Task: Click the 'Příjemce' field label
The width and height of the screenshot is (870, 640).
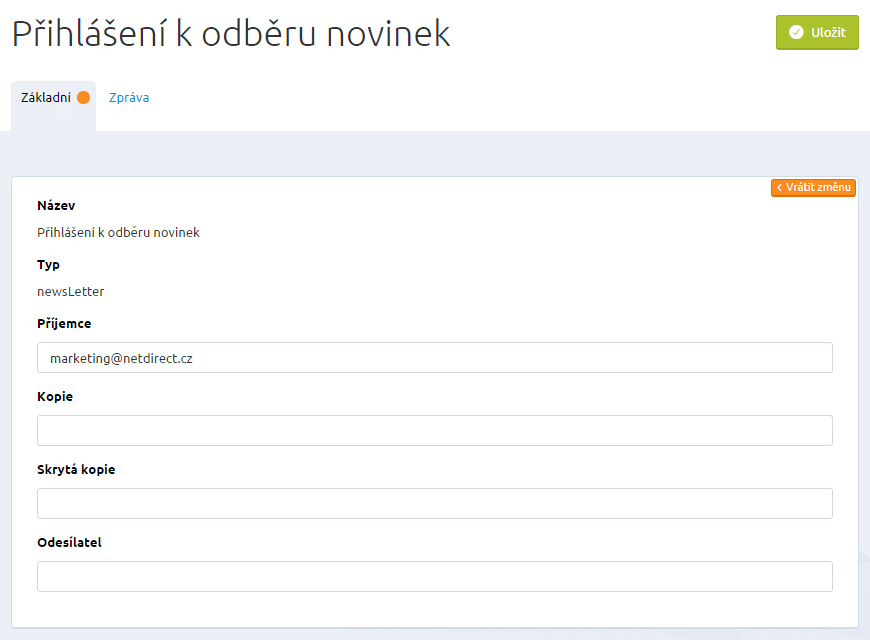Action: pos(64,324)
